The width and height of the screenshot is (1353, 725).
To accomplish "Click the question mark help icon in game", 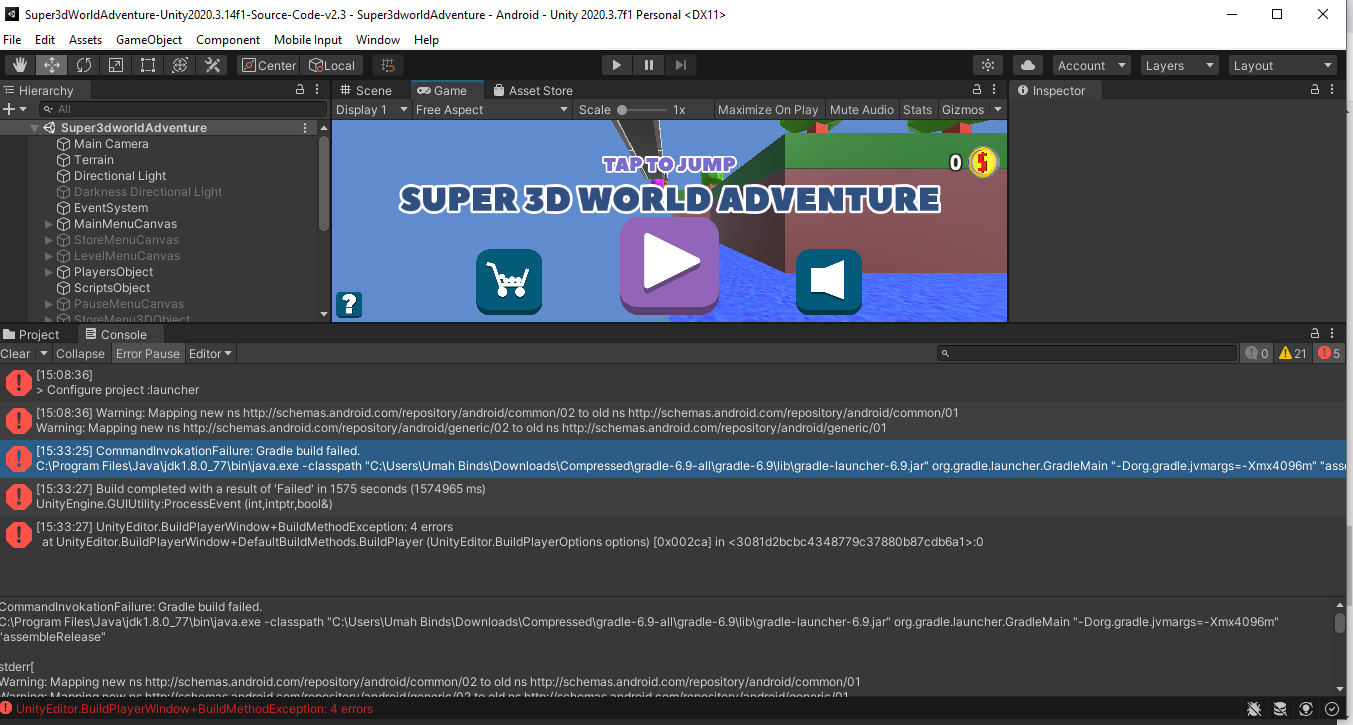I will pos(348,304).
